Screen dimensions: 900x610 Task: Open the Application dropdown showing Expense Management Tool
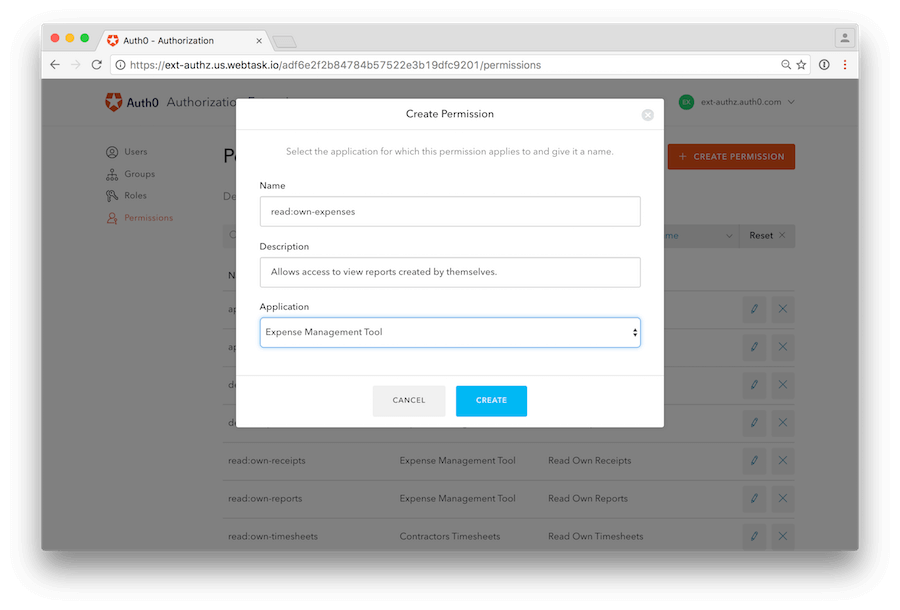coord(449,331)
